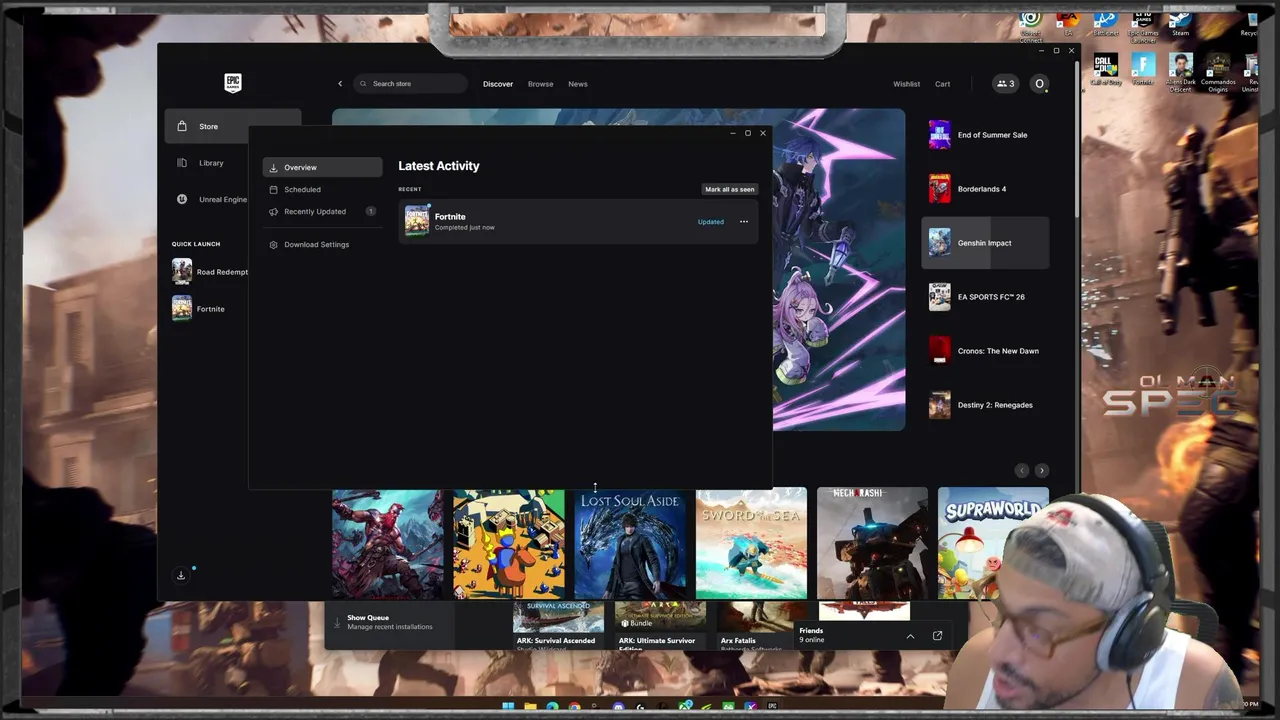The height and width of the screenshot is (720, 1280).
Task: Open Library in the left sidebar
Action: (211, 163)
